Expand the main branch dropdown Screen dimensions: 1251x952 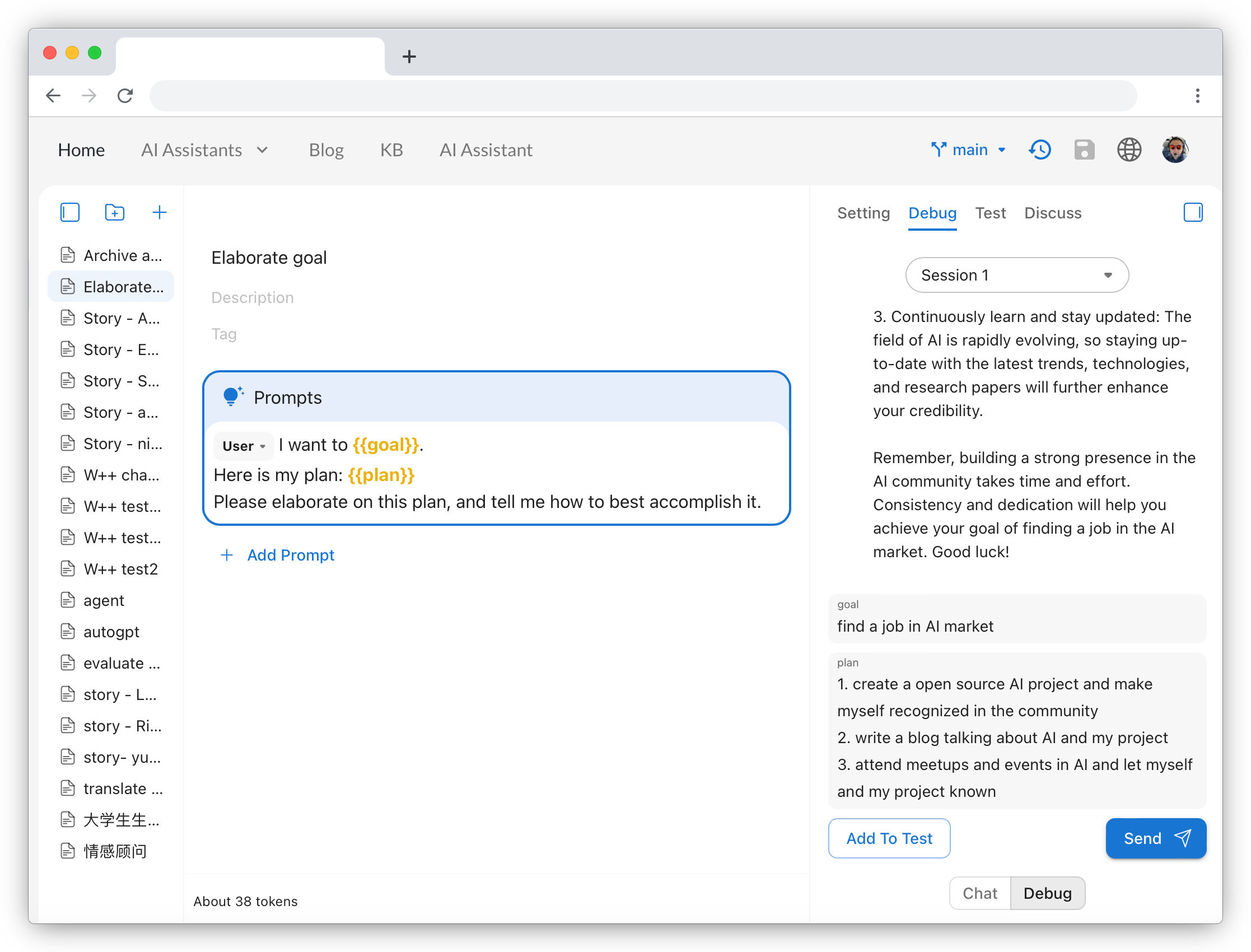[x=969, y=150]
